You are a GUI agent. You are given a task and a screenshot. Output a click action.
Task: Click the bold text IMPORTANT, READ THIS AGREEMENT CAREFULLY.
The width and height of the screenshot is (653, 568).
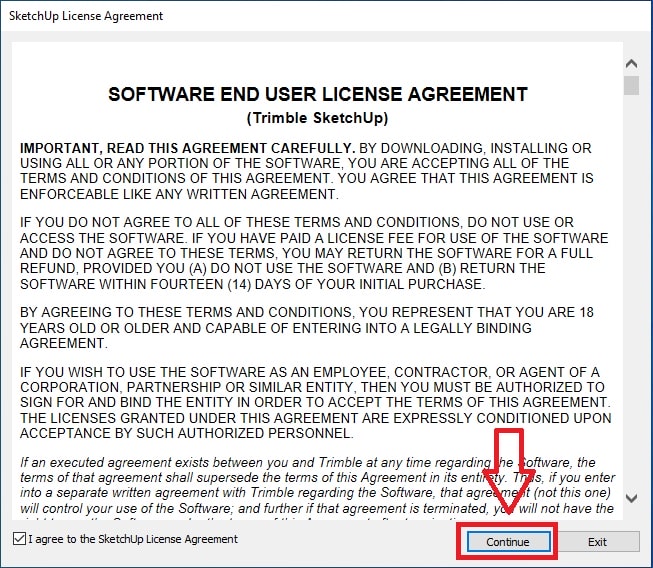[x=187, y=148]
